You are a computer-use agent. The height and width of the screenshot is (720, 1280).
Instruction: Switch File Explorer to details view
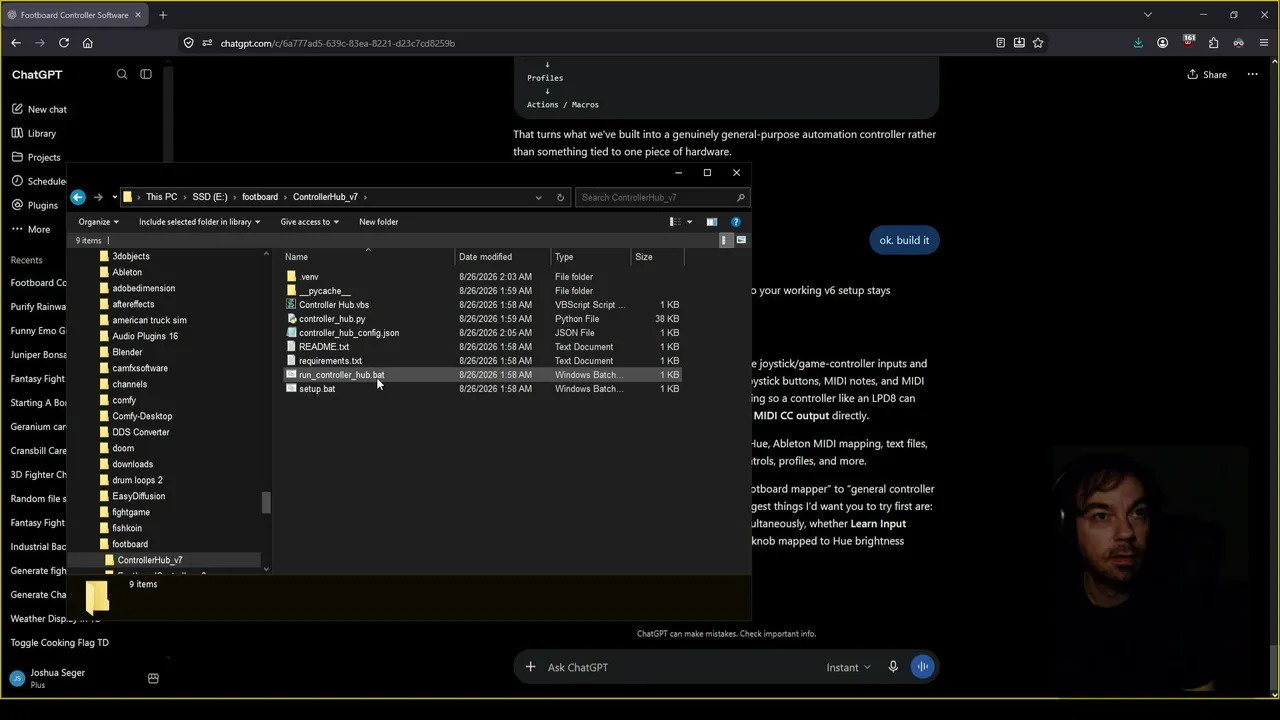[x=725, y=240]
